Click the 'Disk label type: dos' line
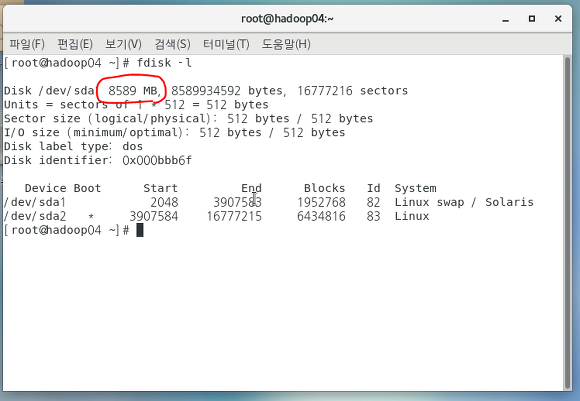The width and height of the screenshot is (580, 401). pyautogui.click(x=73, y=146)
